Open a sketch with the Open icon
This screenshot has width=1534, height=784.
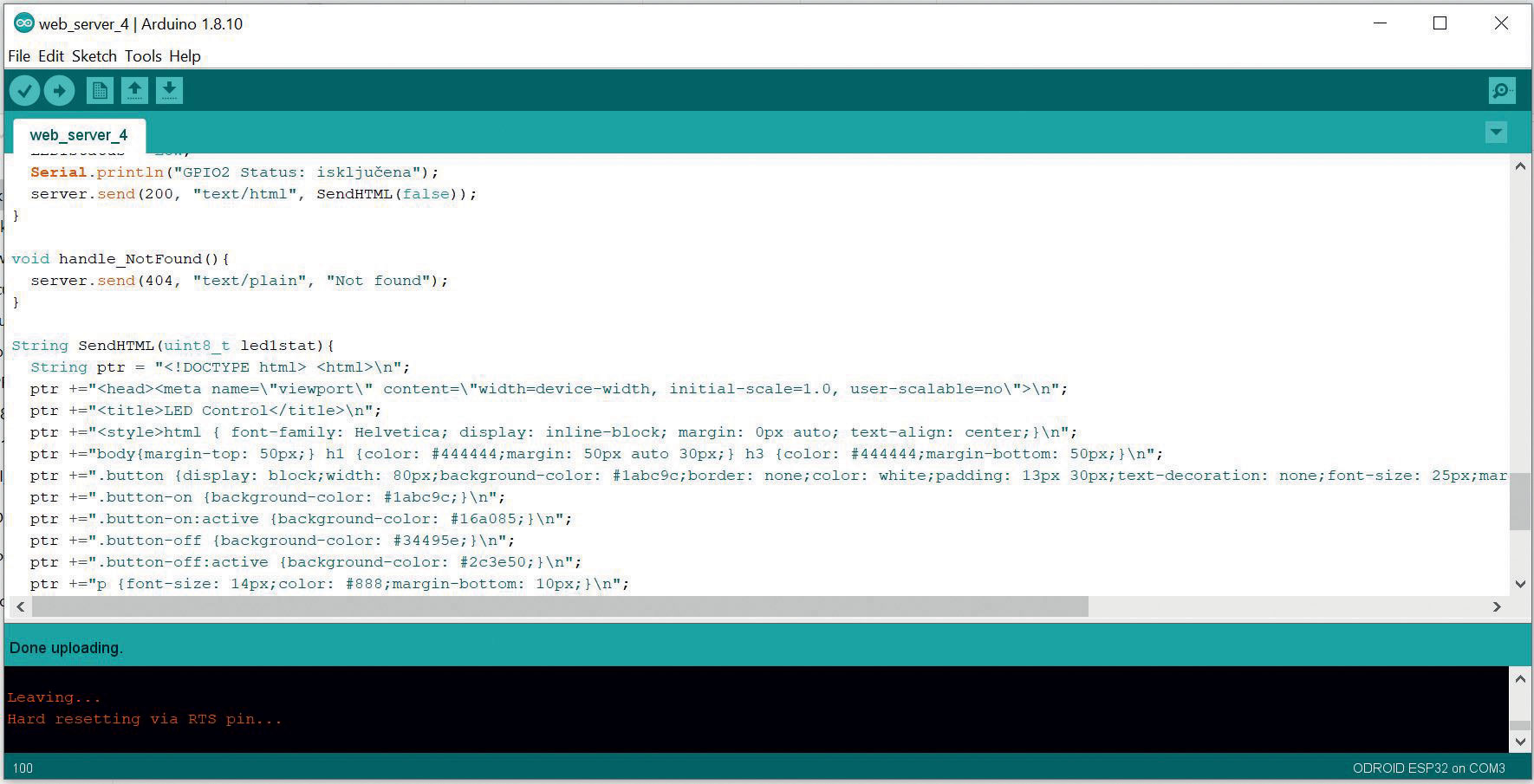134,90
